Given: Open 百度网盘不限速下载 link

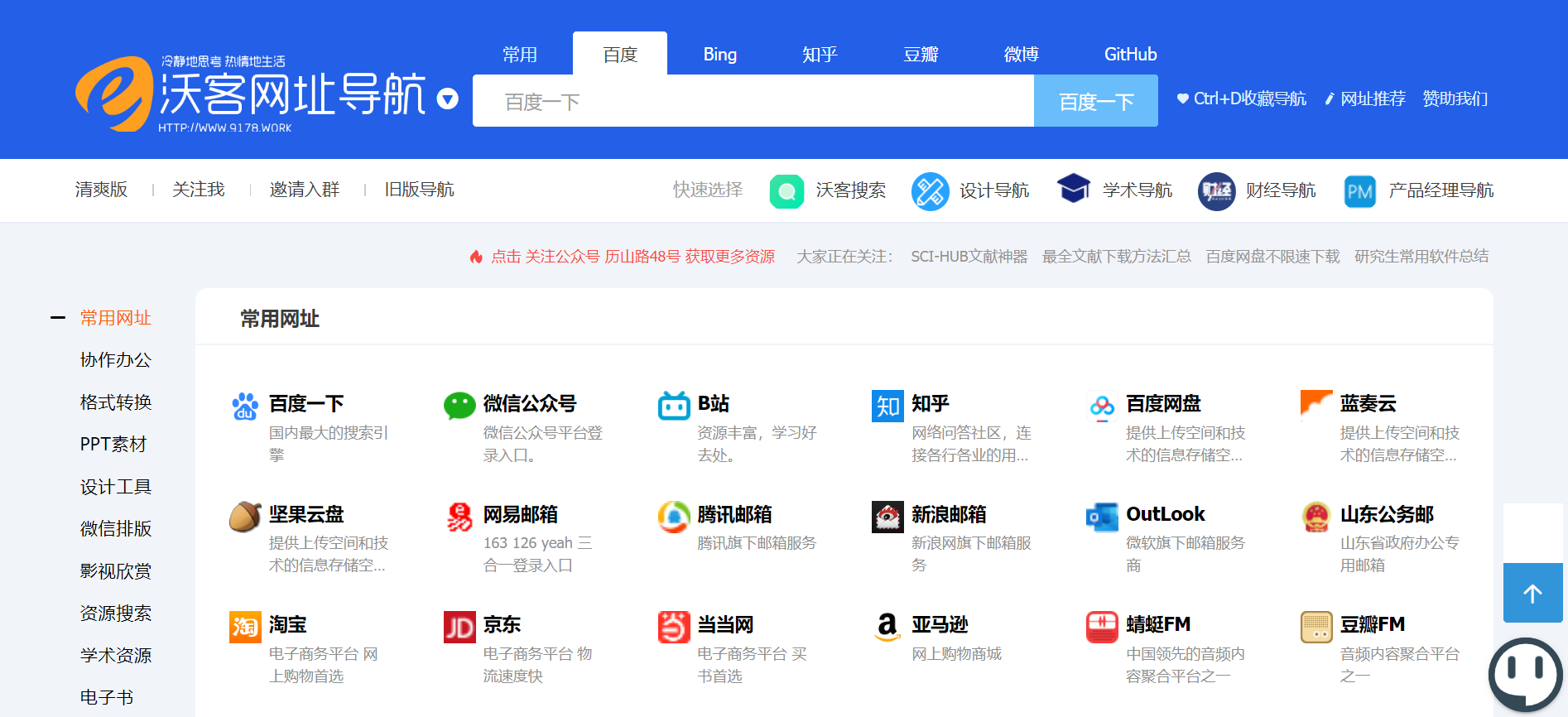Looking at the screenshot, I should coord(1272,257).
